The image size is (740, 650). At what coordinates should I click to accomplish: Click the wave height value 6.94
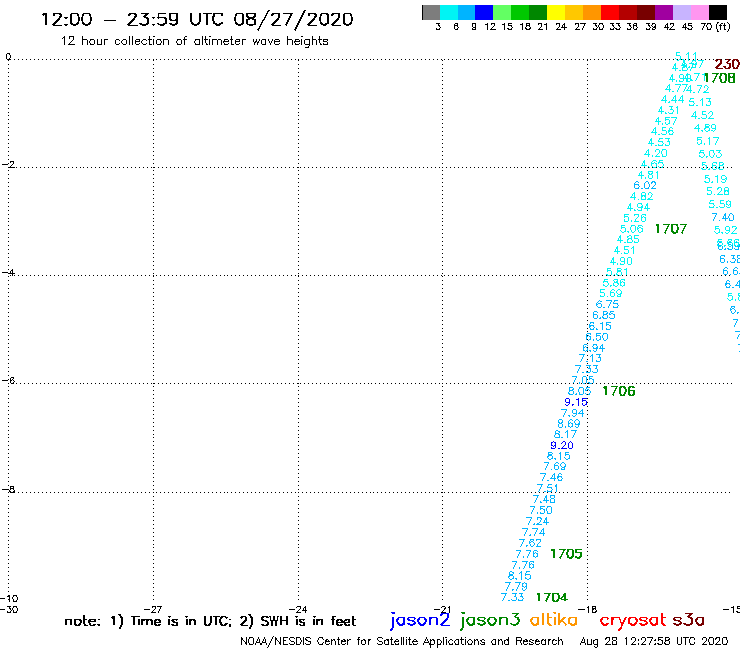594,348
